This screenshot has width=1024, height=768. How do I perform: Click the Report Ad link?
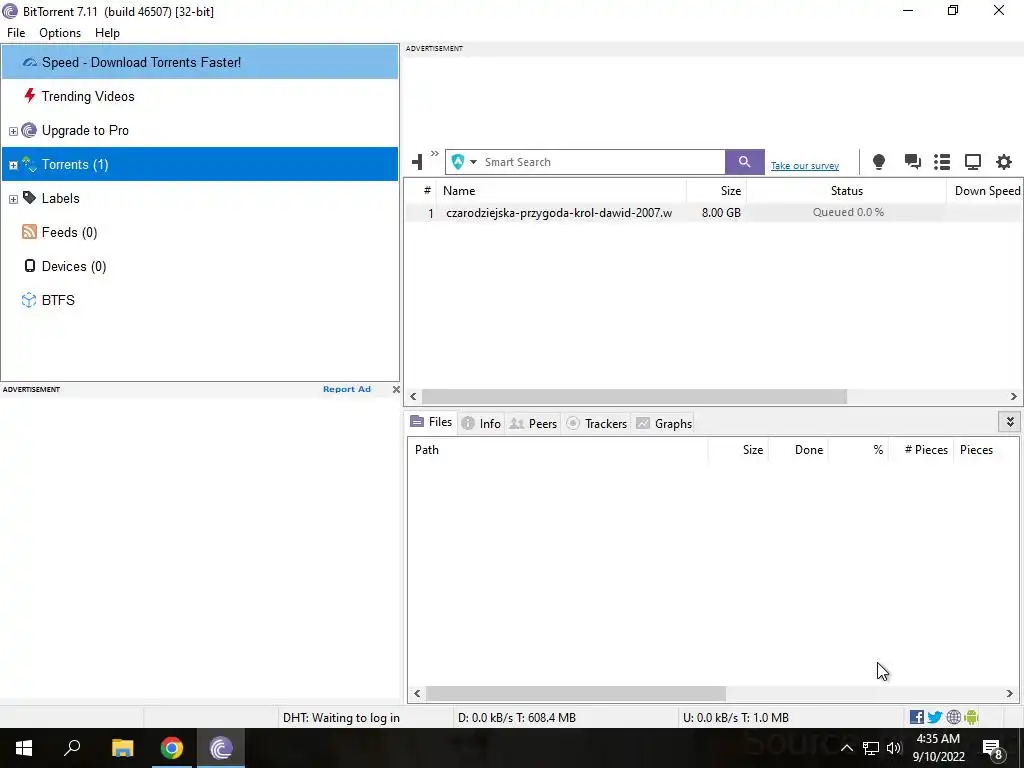click(x=347, y=389)
